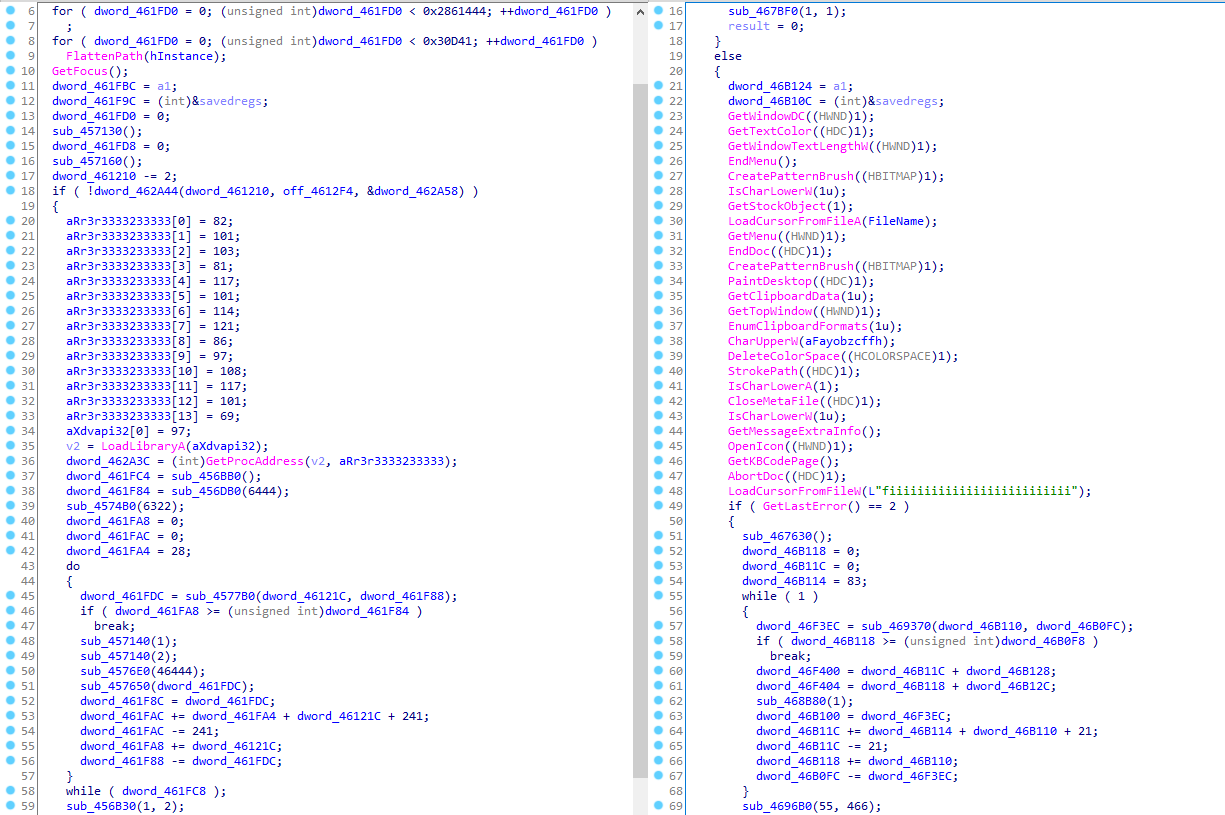Click the GetTopWindow call

(x=770, y=311)
